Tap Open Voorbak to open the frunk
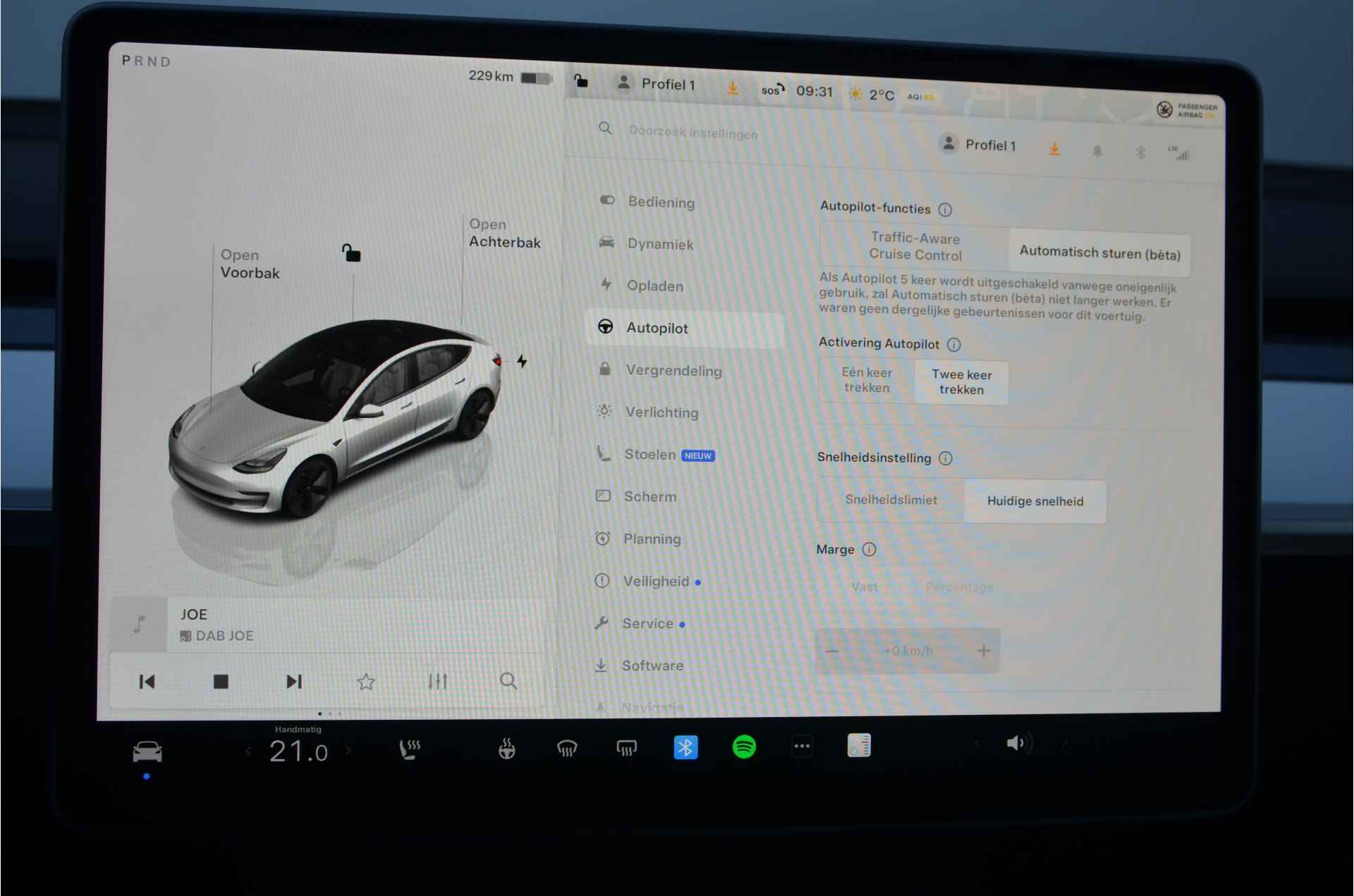1354x896 pixels. click(250, 264)
